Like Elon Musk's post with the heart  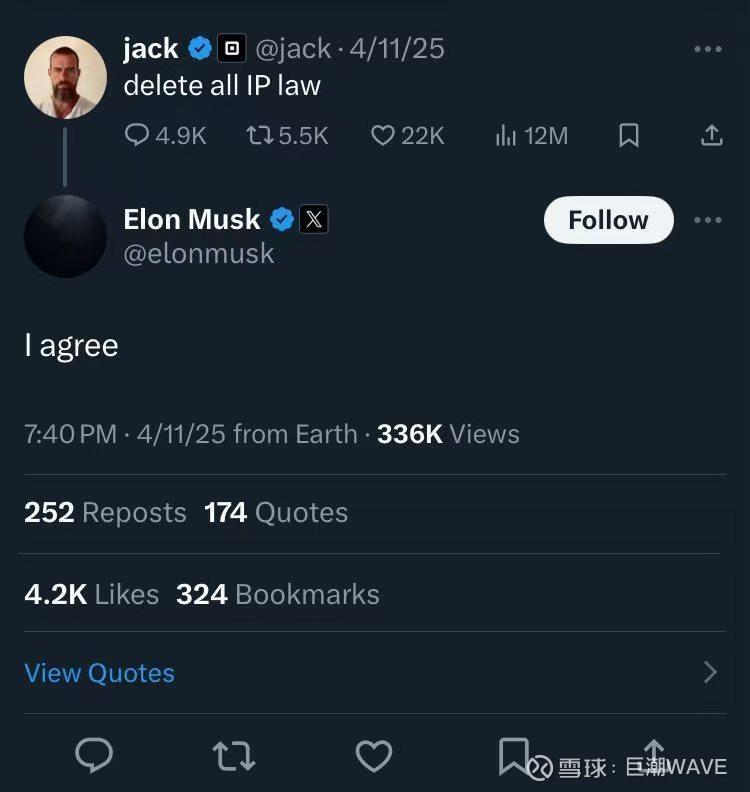374,756
